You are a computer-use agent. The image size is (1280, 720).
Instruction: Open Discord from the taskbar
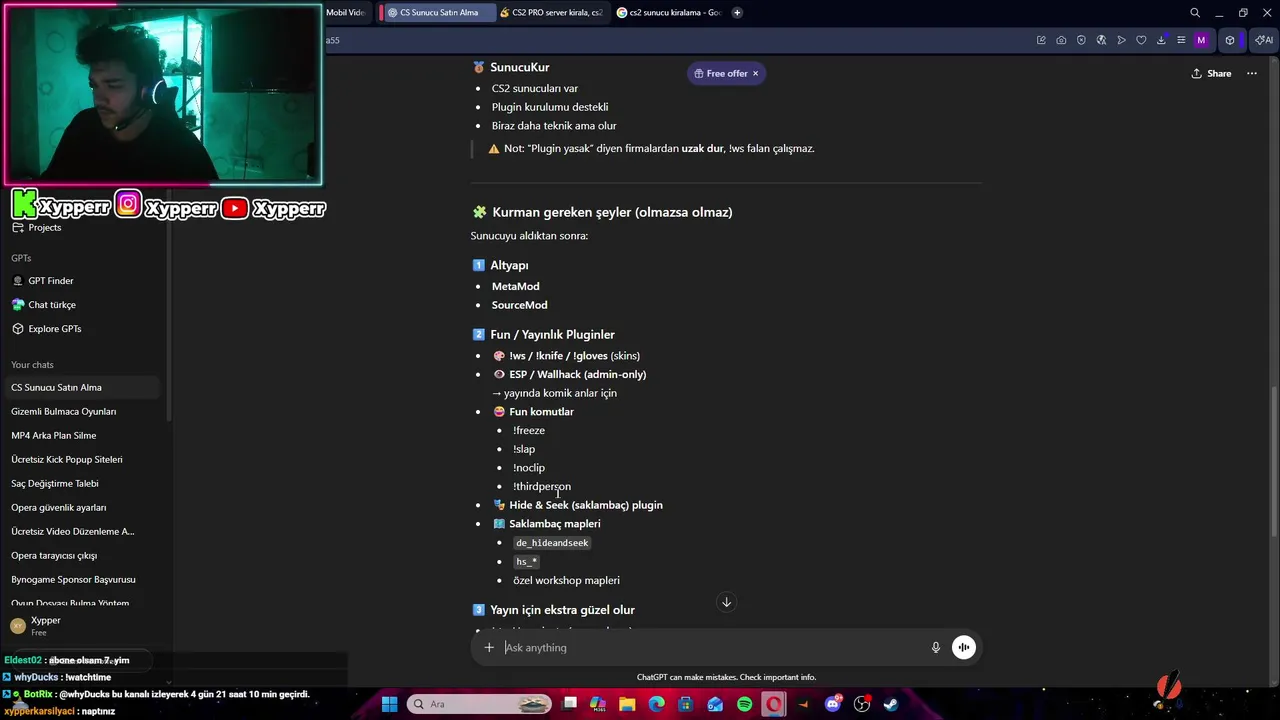[833, 704]
